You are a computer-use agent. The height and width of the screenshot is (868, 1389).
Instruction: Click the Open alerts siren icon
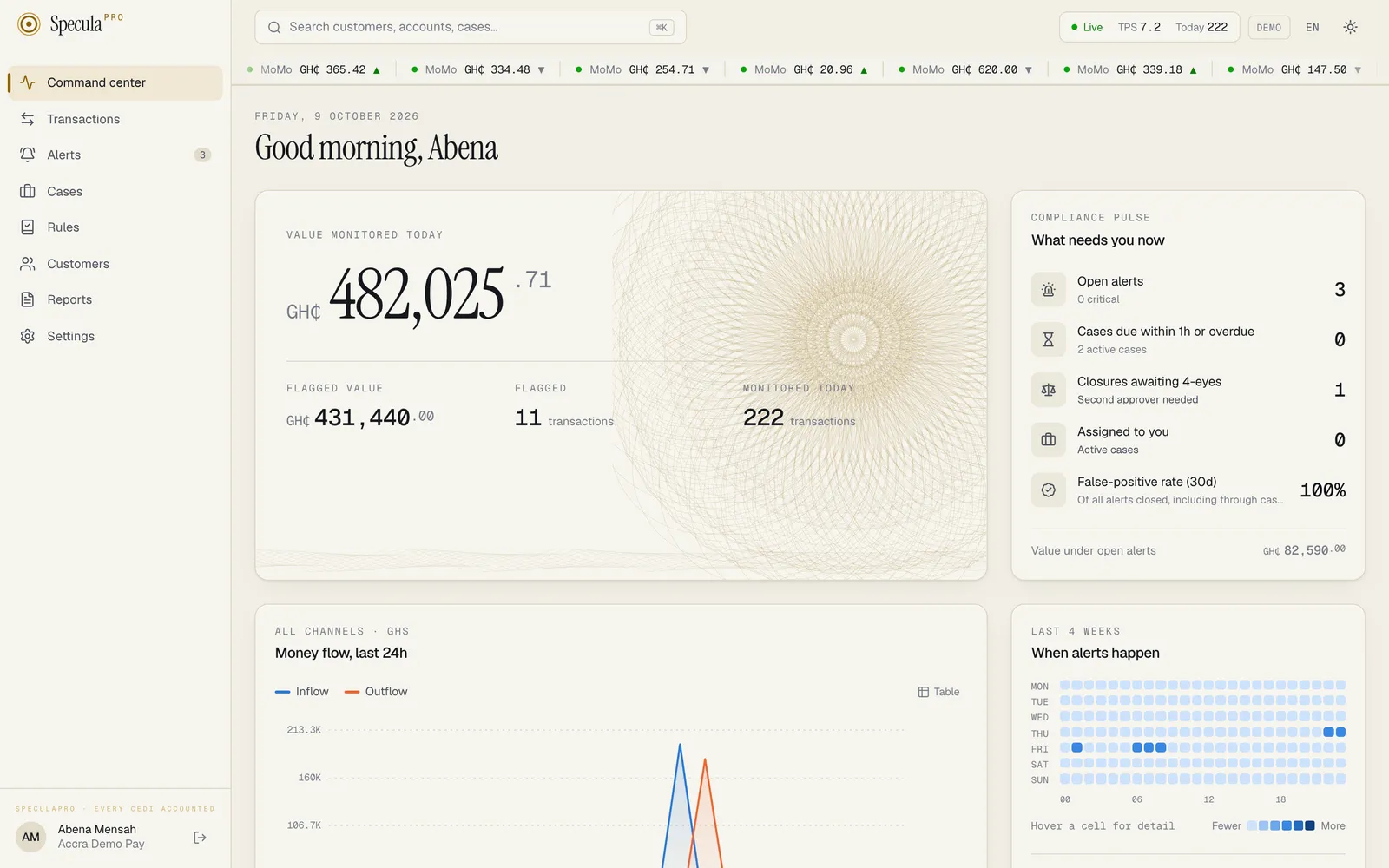[1049, 290]
